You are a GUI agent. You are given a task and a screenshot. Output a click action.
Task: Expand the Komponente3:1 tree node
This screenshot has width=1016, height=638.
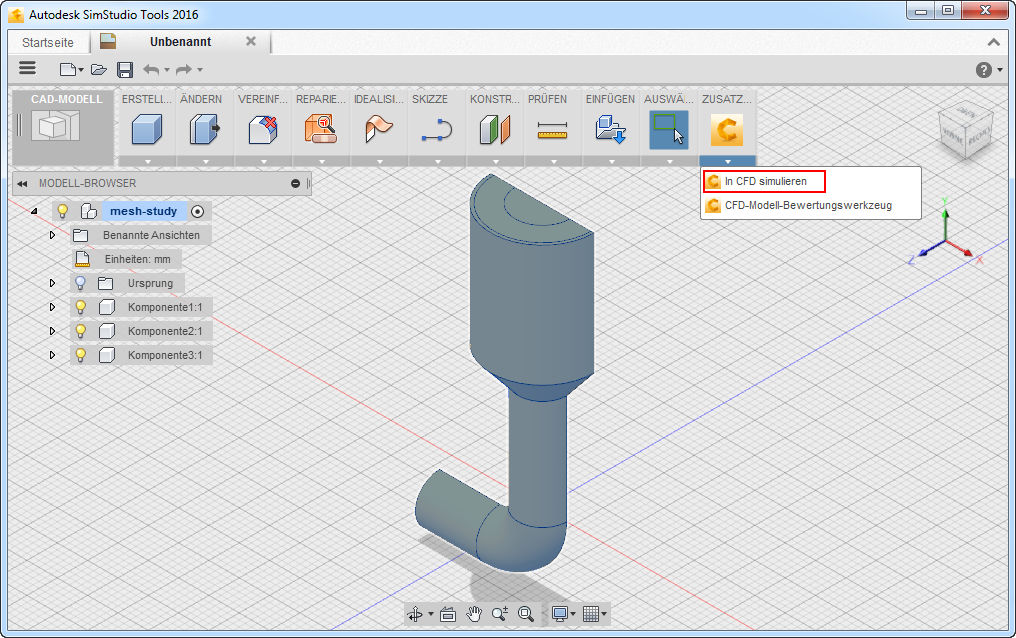click(x=52, y=355)
